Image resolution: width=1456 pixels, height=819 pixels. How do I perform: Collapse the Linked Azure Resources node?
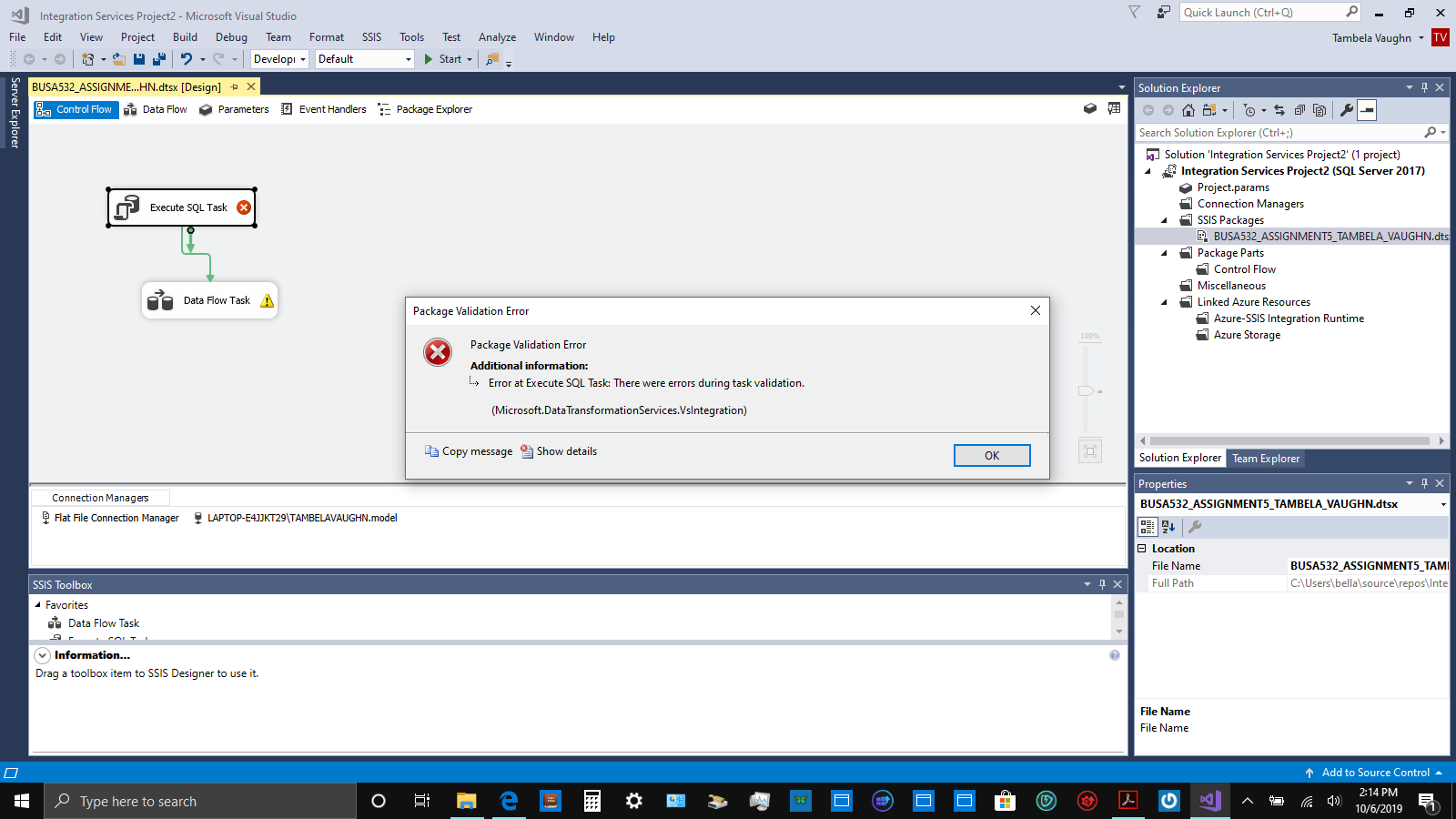[x=1165, y=302]
